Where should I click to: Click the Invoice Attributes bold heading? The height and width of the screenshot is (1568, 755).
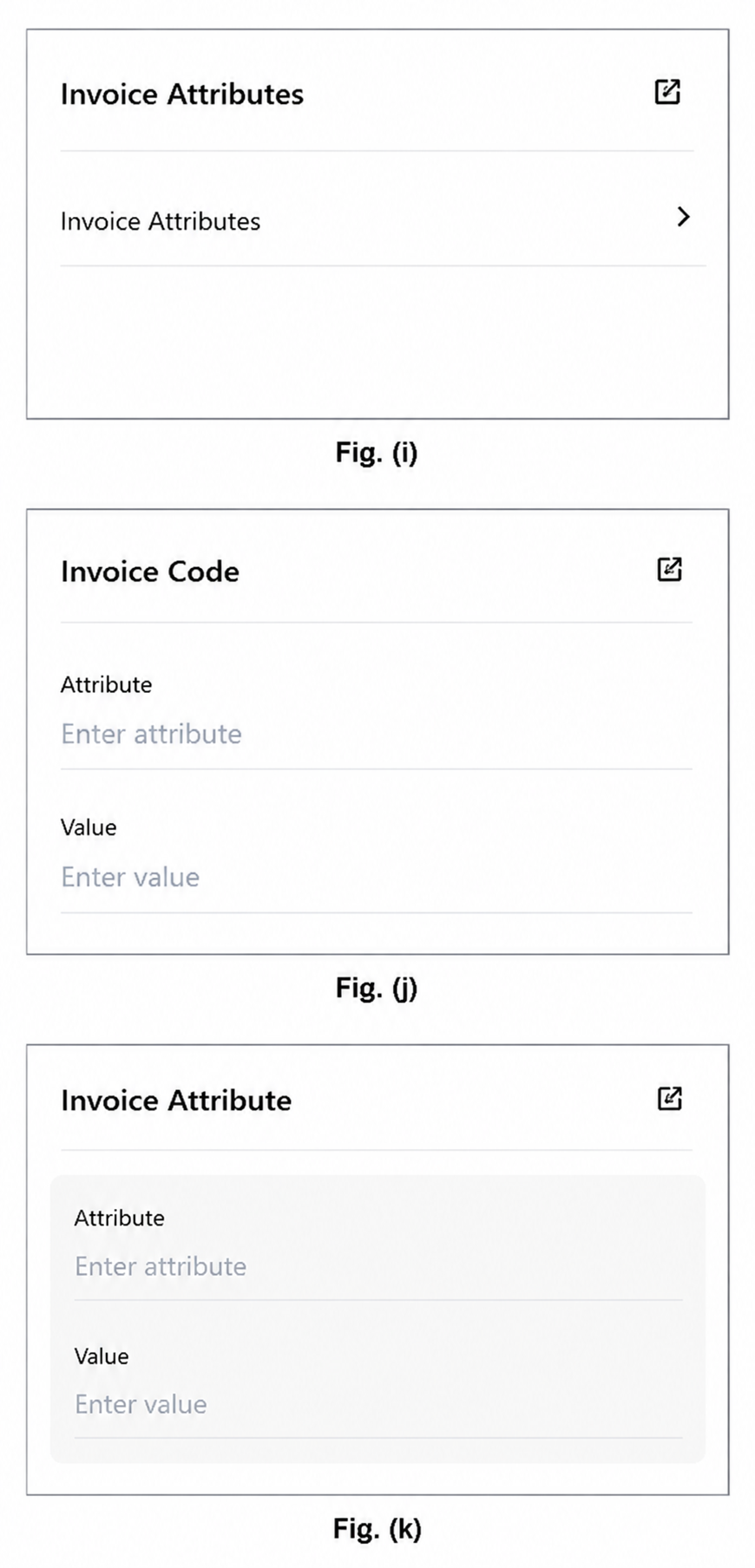coord(181,94)
